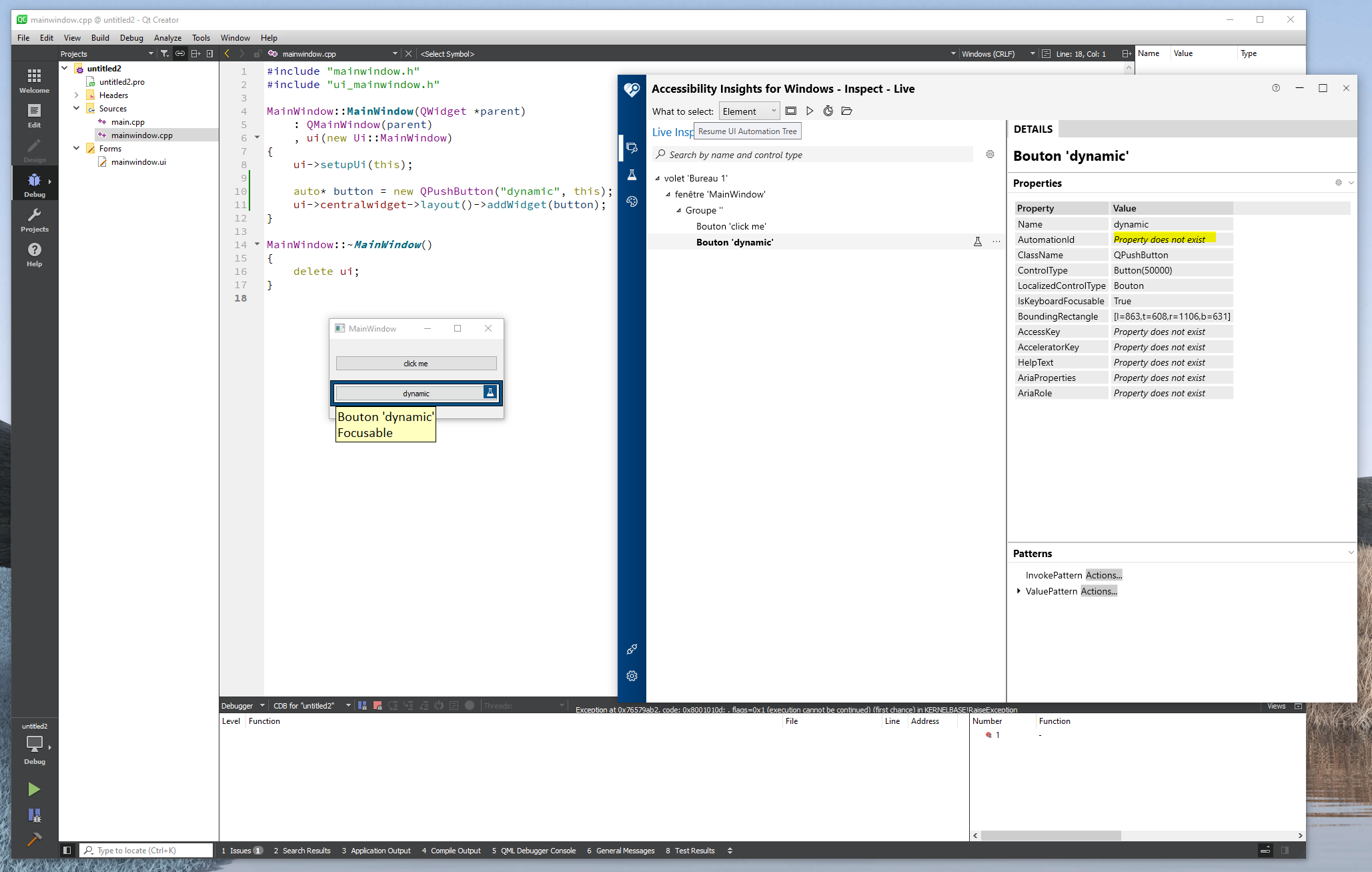Click the filter icon in the Projects pane
The height and width of the screenshot is (872, 1372).
point(165,53)
